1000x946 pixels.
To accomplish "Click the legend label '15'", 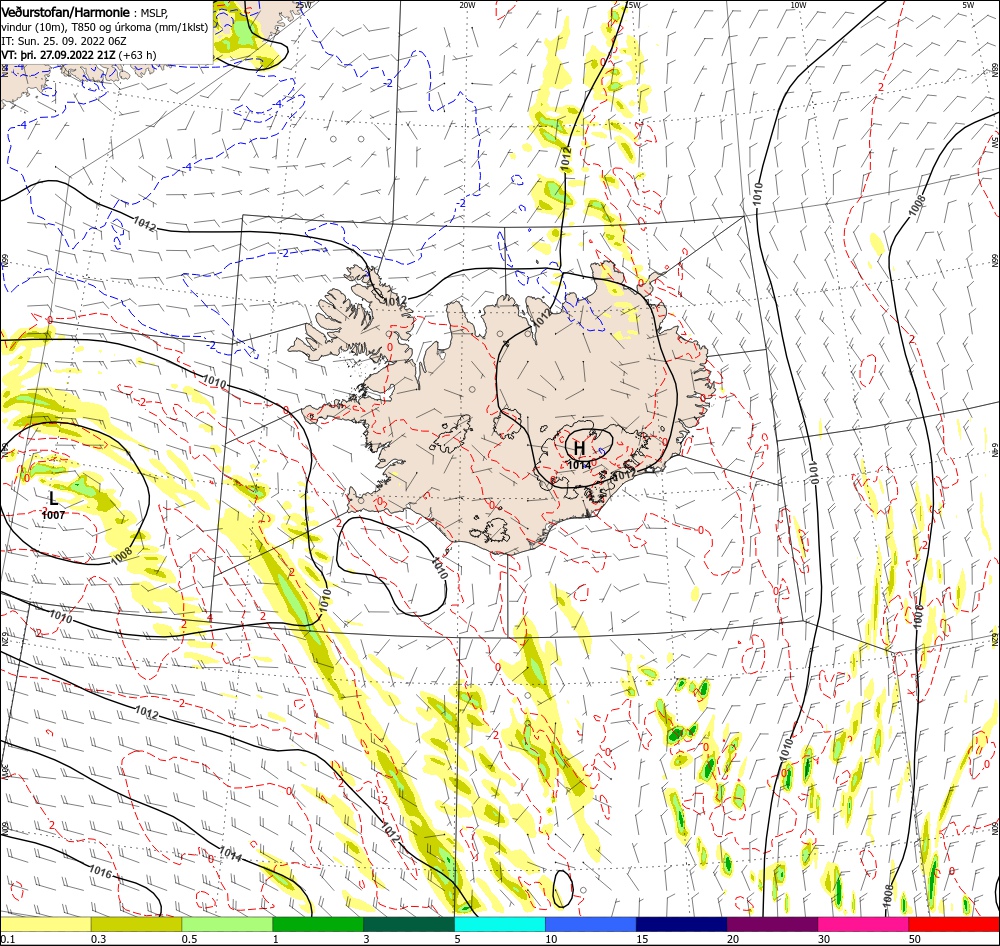I will pos(642,939).
